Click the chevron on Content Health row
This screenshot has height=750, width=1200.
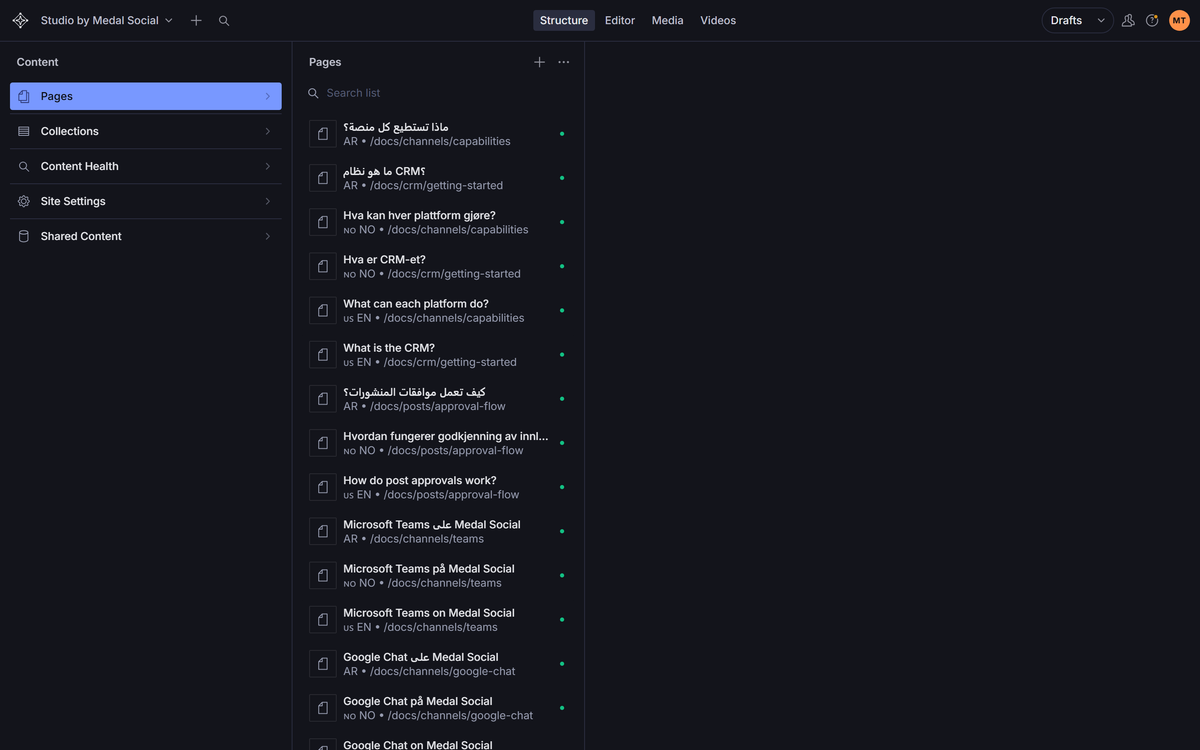click(x=267, y=166)
